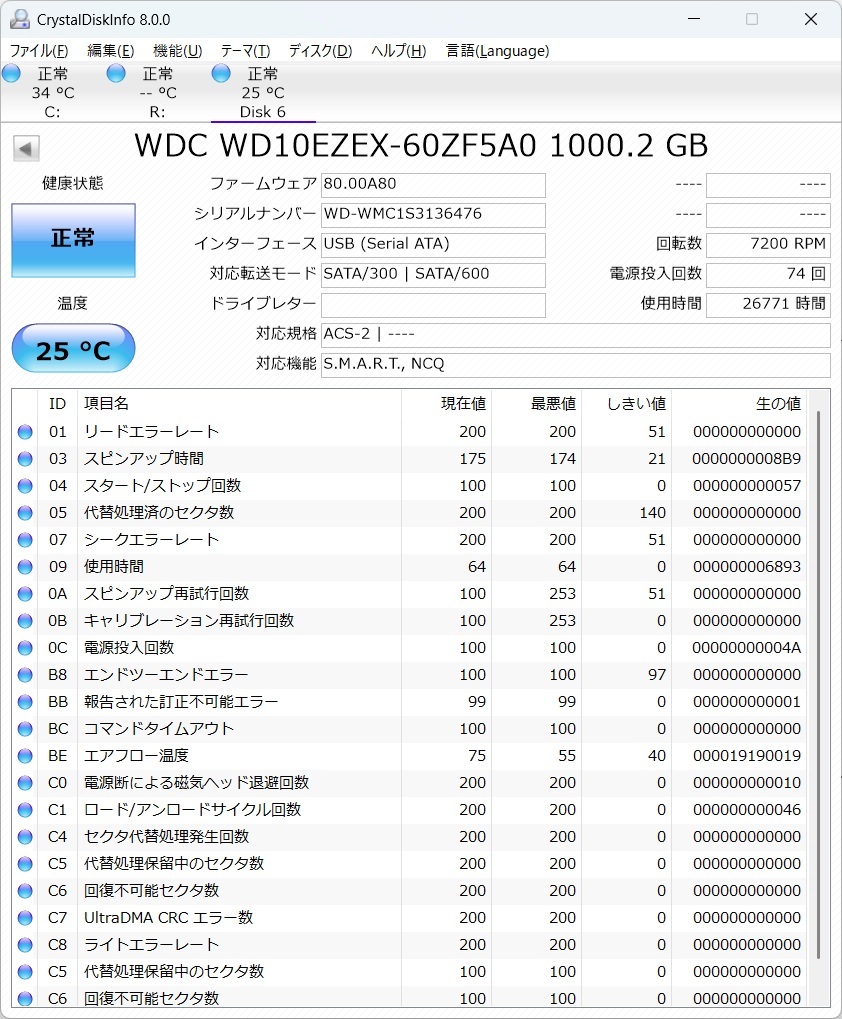This screenshot has height=1019, width=842.
Task: Minimize the CrystalDiskInfo window
Action: 694,19
